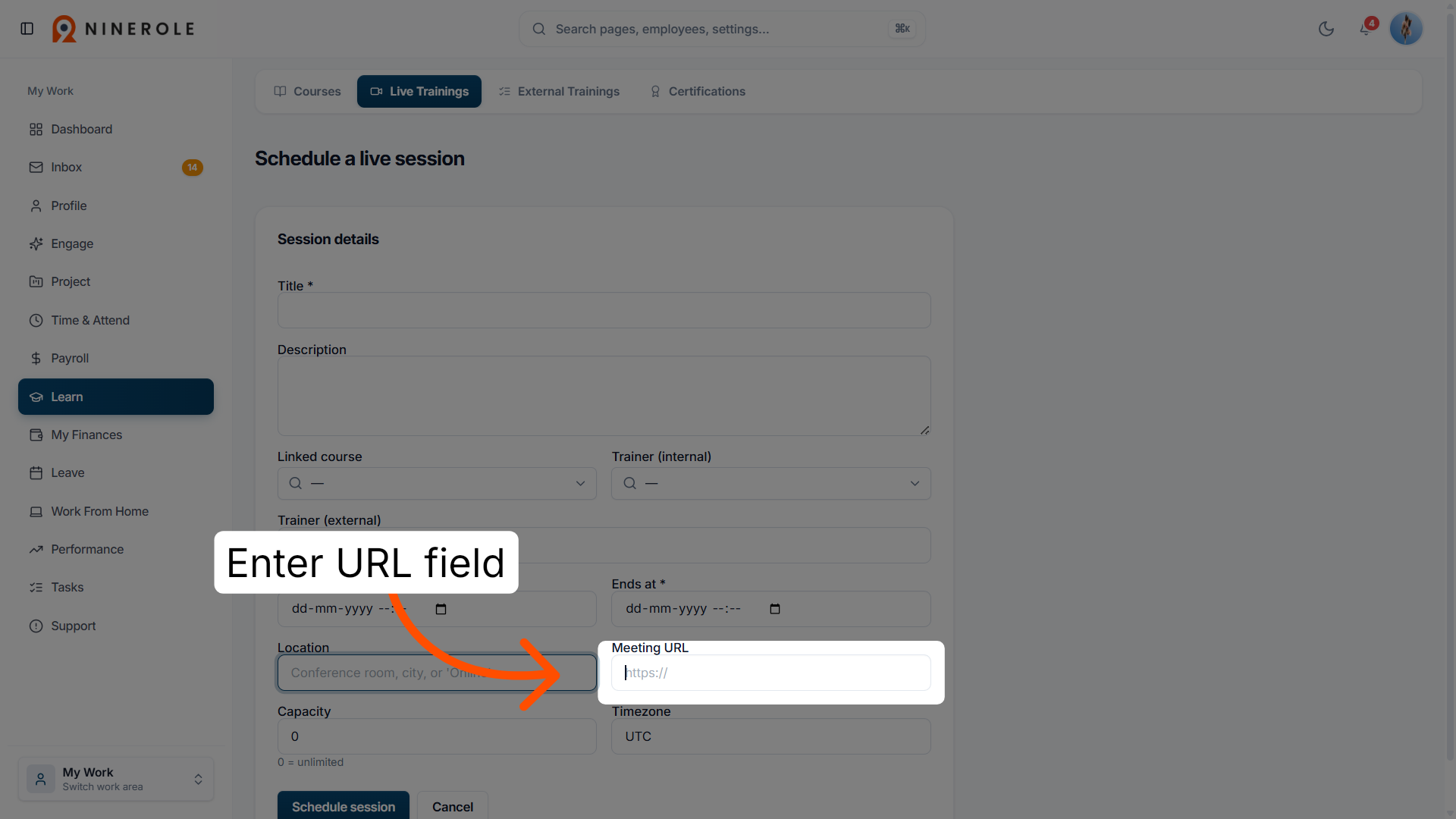Click the Description text area
The image size is (1456, 819).
[x=604, y=396]
